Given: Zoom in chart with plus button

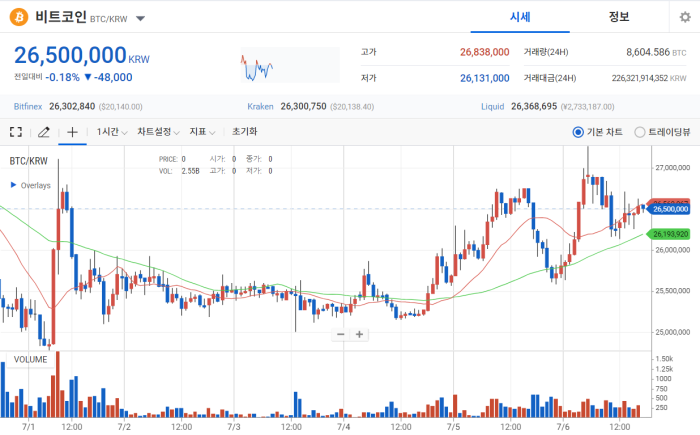Looking at the screenshot, I should coord(359,335).
